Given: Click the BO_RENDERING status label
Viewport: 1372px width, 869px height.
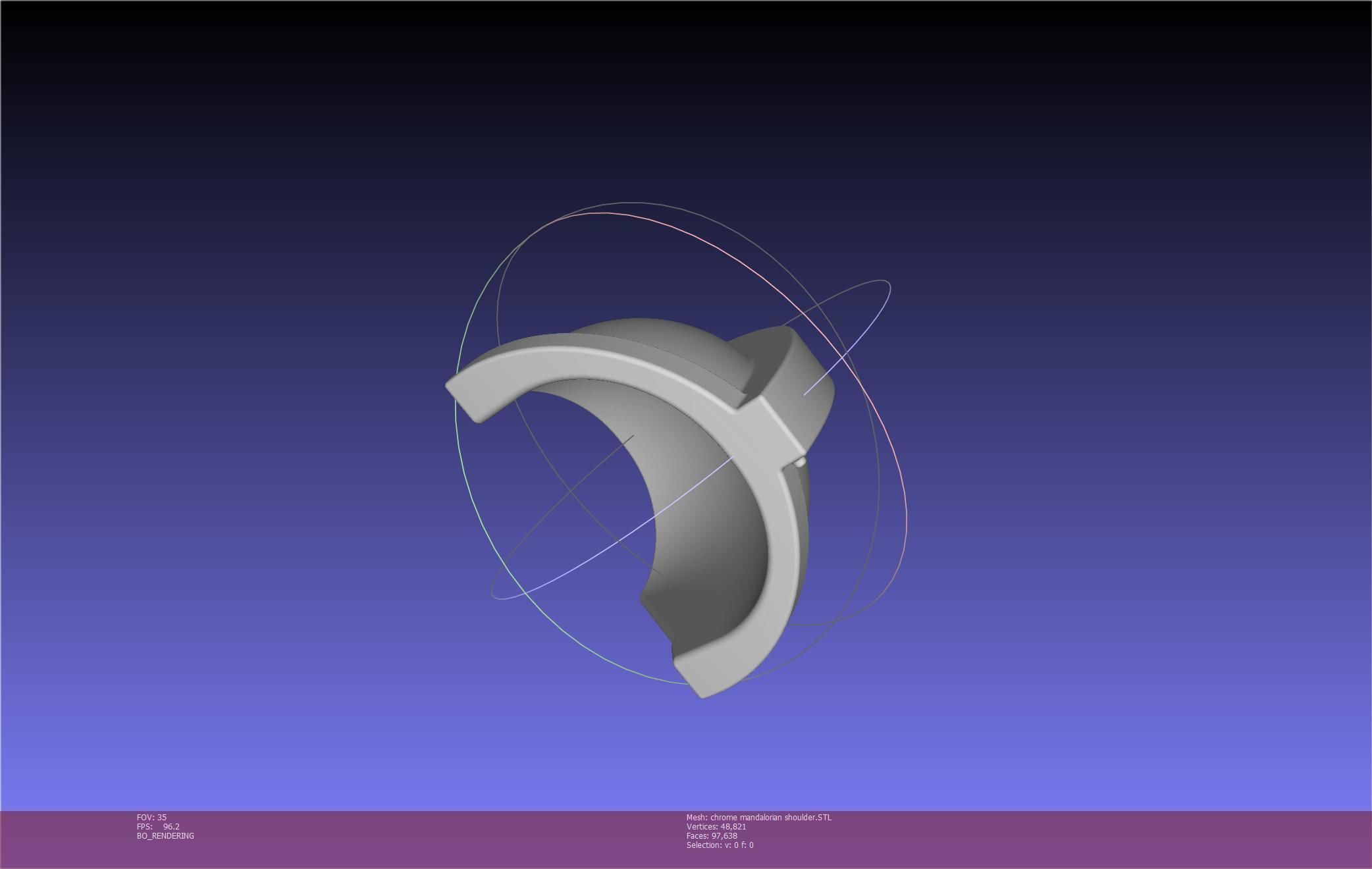Looking at the screenshot, I should click(x=165, y=835).
